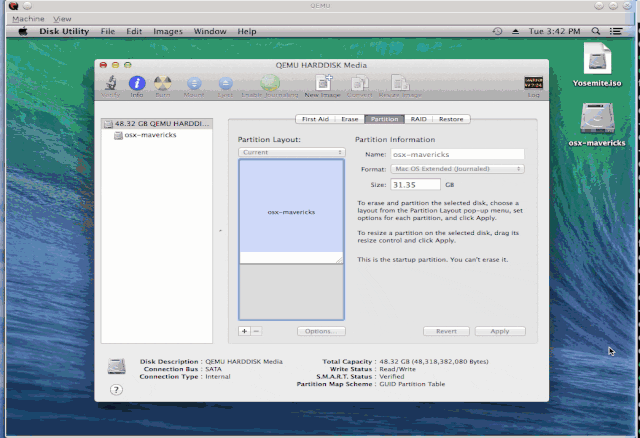The width and height of the screenshot is (640, 438).
Task: Click the free space area in layout
Action: [x=291, y=292]
